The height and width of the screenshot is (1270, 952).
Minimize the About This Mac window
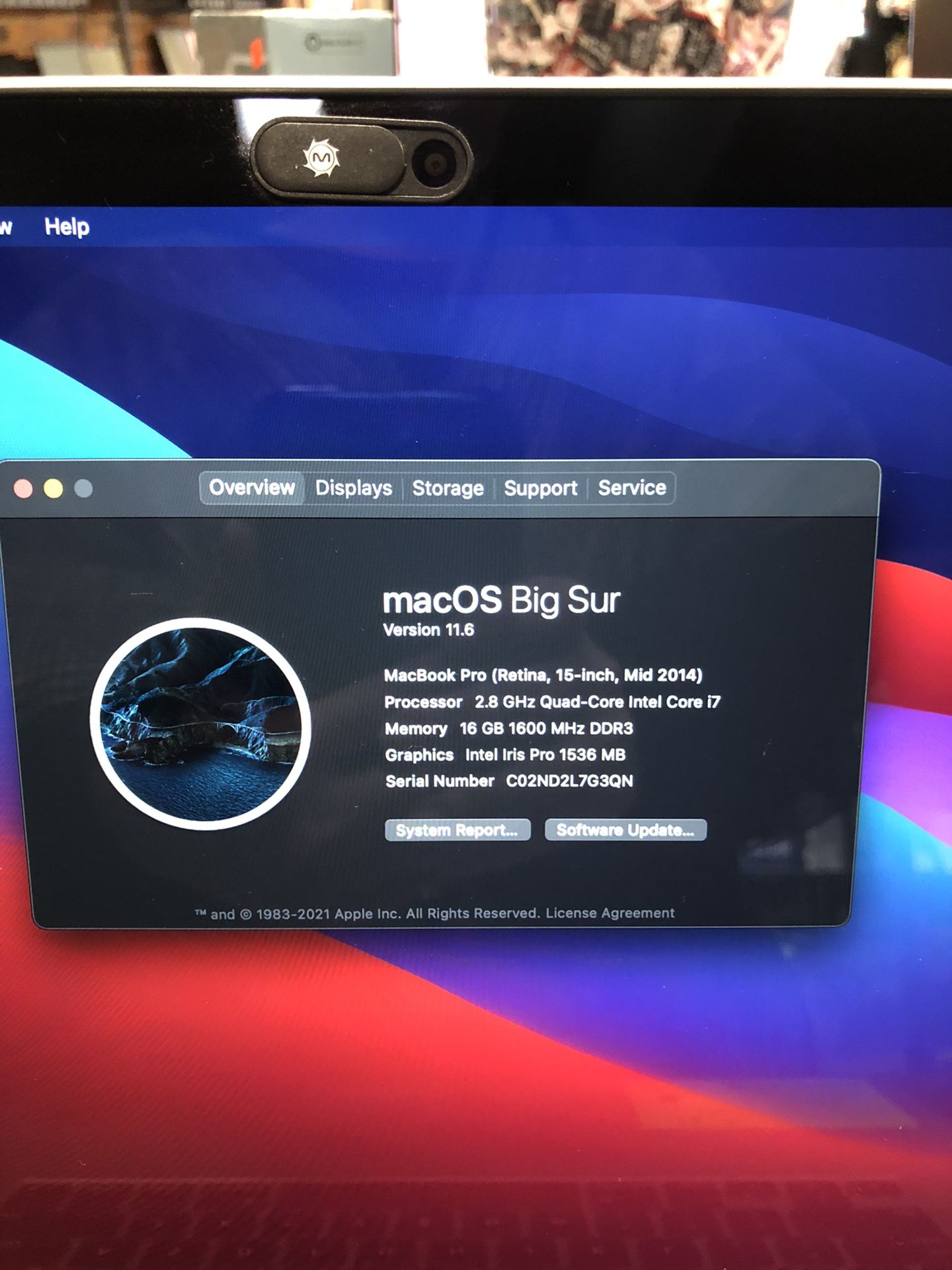(x=54, y=489)
